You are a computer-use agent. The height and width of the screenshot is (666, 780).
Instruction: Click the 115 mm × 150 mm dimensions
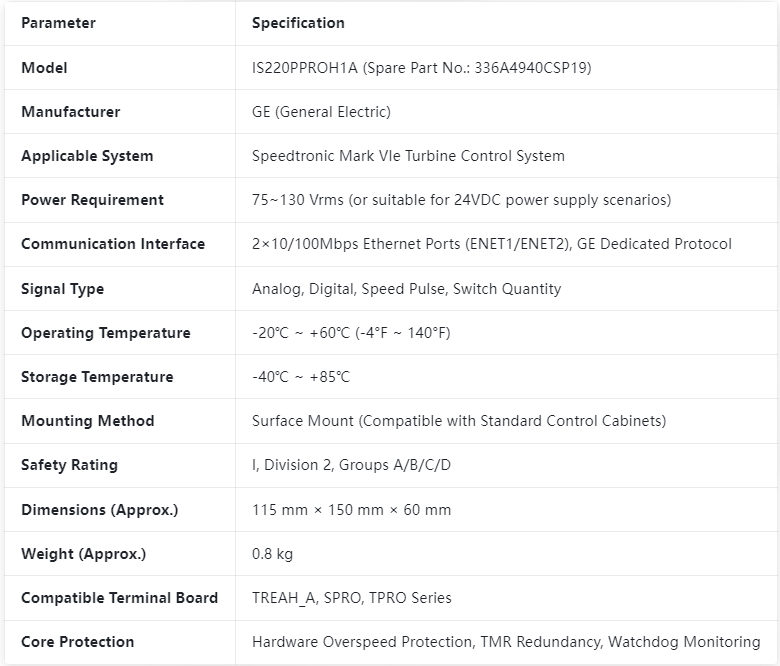[x=351, y=510]
